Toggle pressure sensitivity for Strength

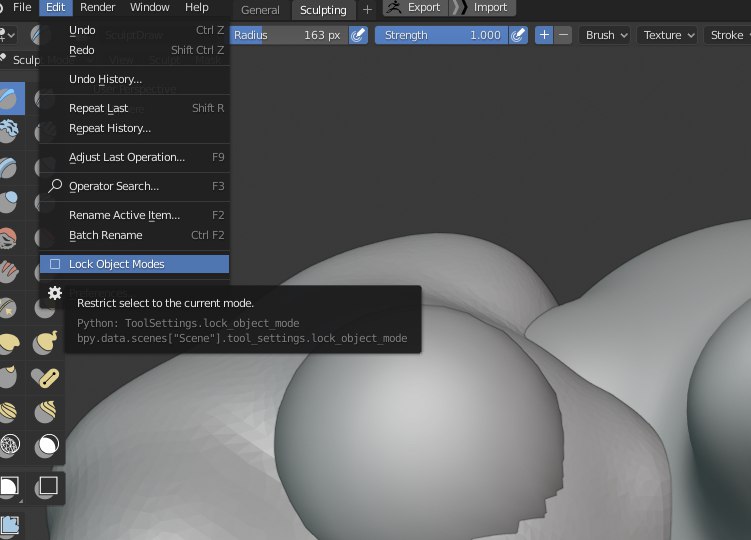(518, 35)
